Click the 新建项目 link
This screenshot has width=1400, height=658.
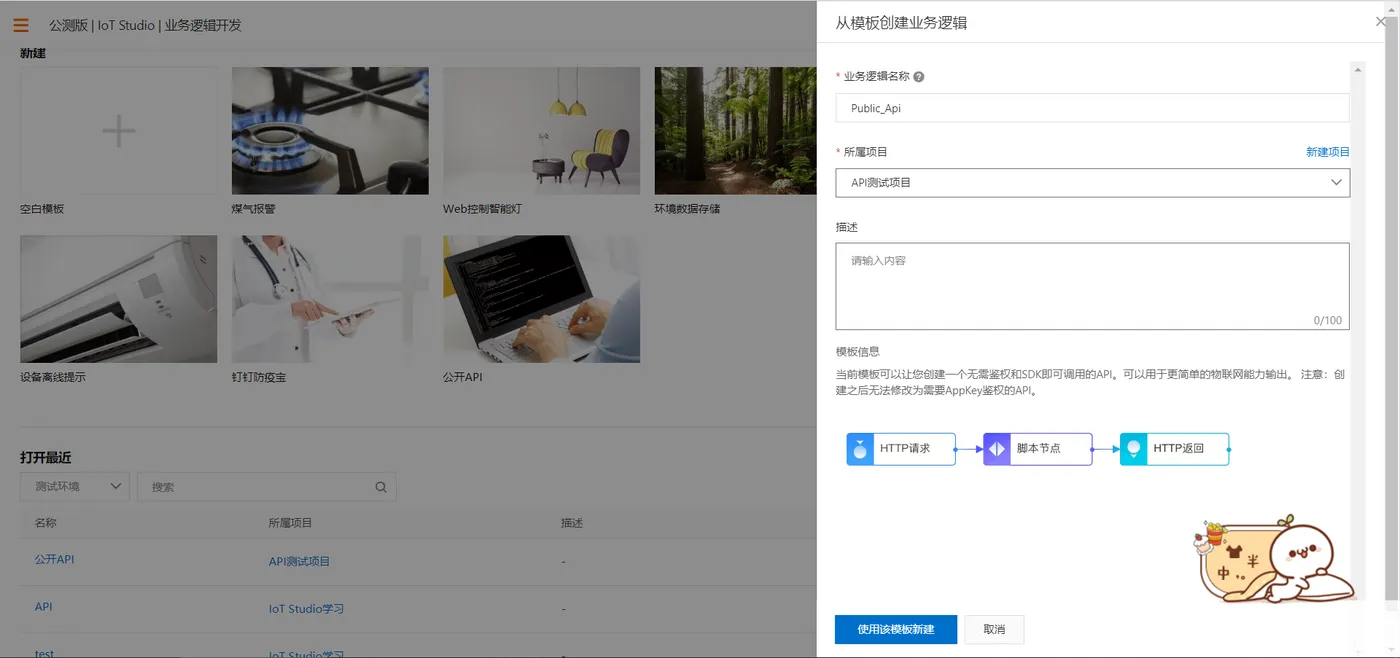coord(1328,152)
